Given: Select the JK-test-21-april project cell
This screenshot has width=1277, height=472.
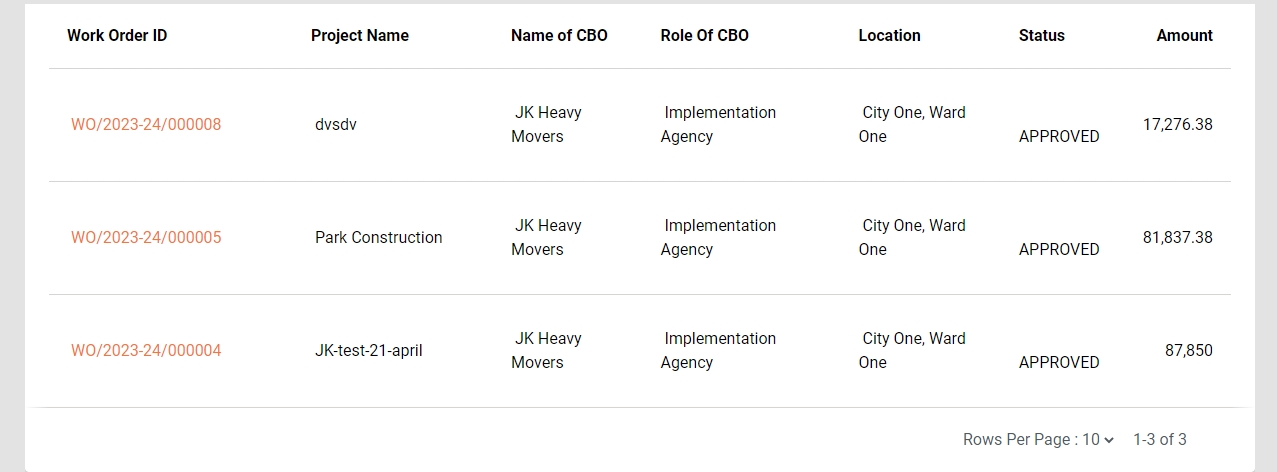Looking at the screenshot, I should (368, 351).
